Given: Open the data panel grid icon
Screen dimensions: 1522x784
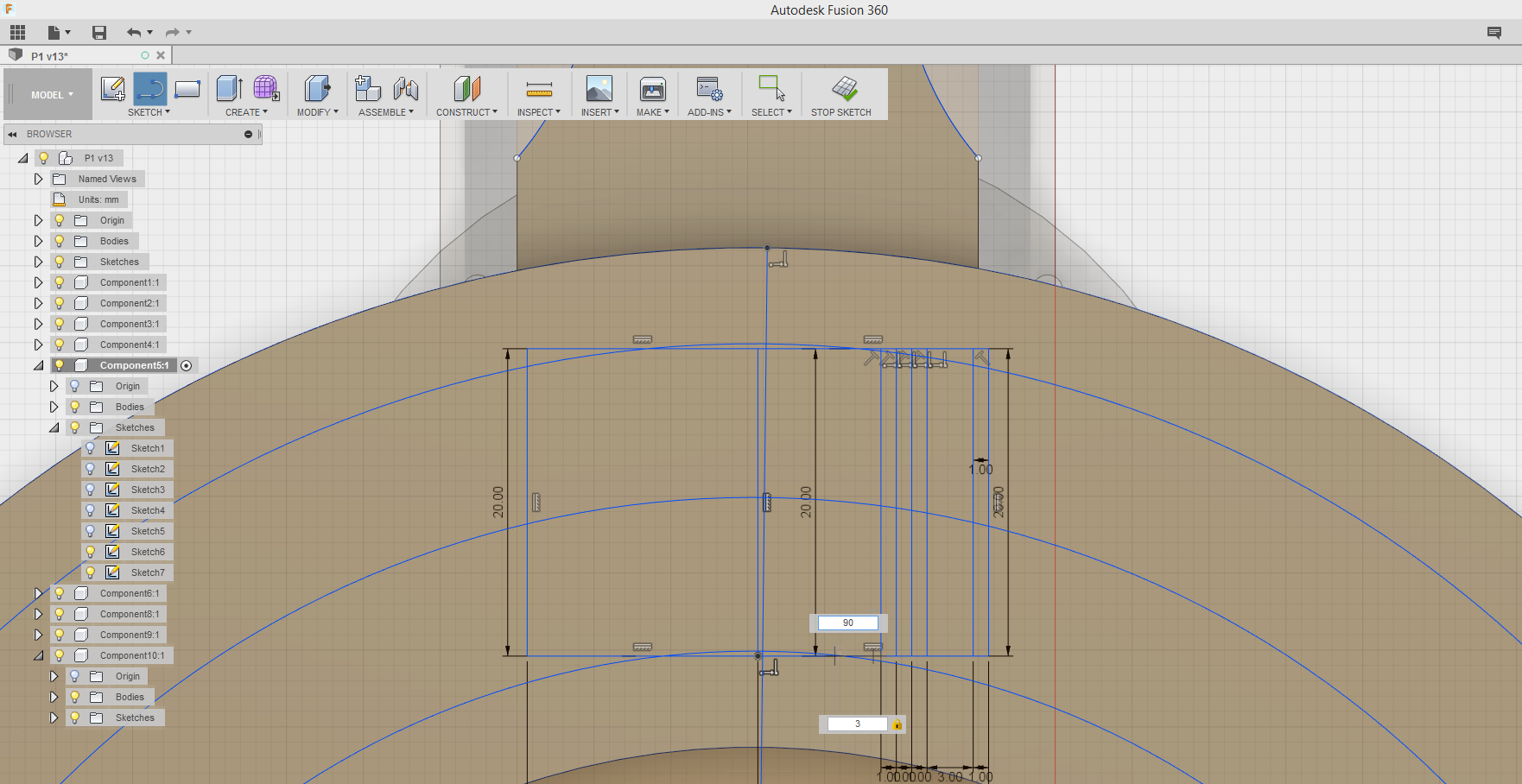Looking at the screenshot, I should click(18, 33).
